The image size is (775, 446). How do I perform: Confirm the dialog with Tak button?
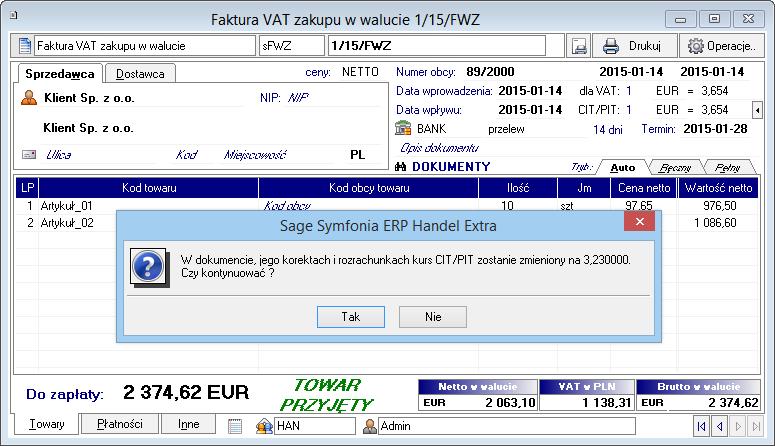pyautogui.click(x=350, y=316)
